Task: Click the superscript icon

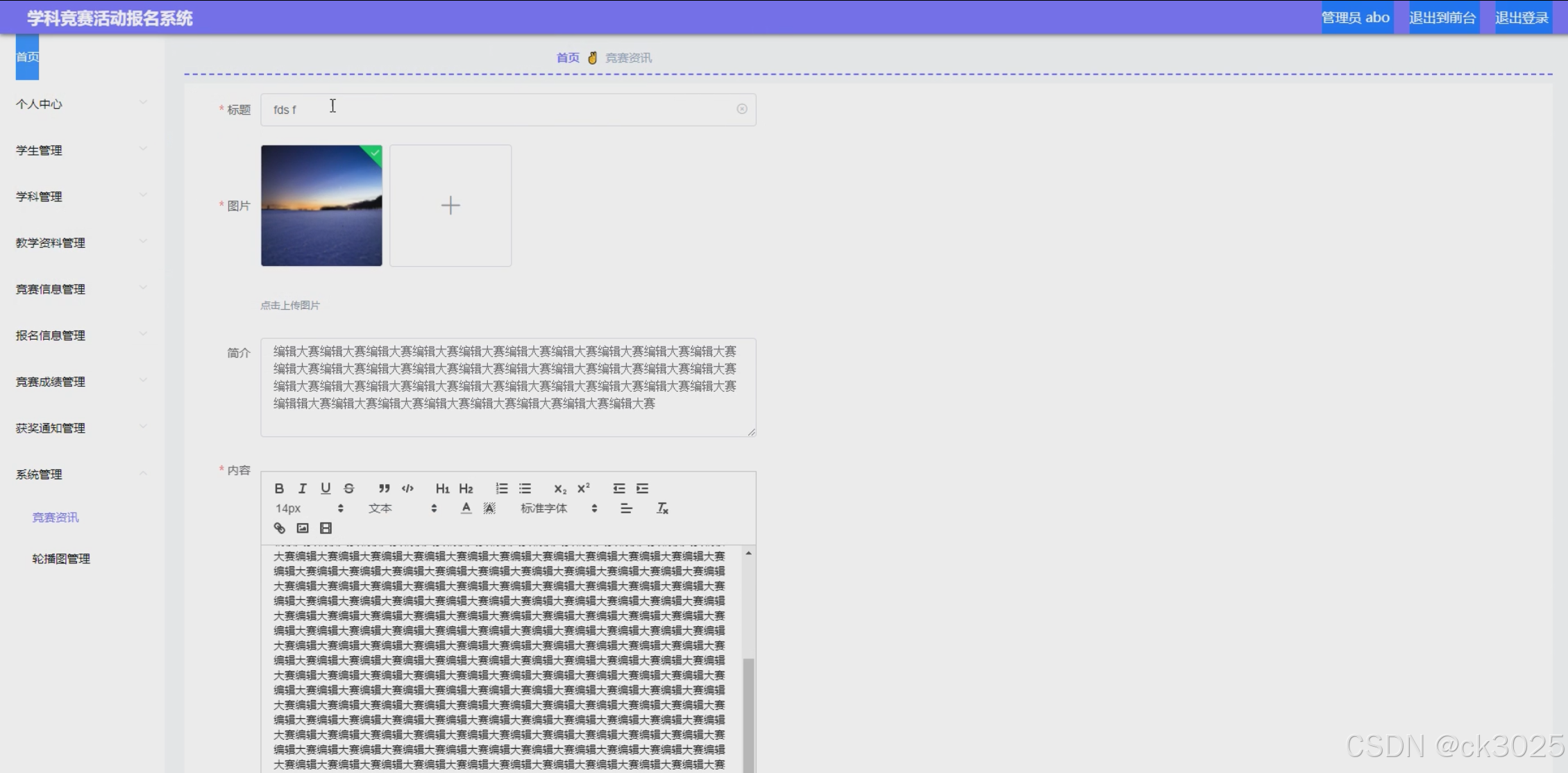Action: pyautogui.click(x=583, y=488)
